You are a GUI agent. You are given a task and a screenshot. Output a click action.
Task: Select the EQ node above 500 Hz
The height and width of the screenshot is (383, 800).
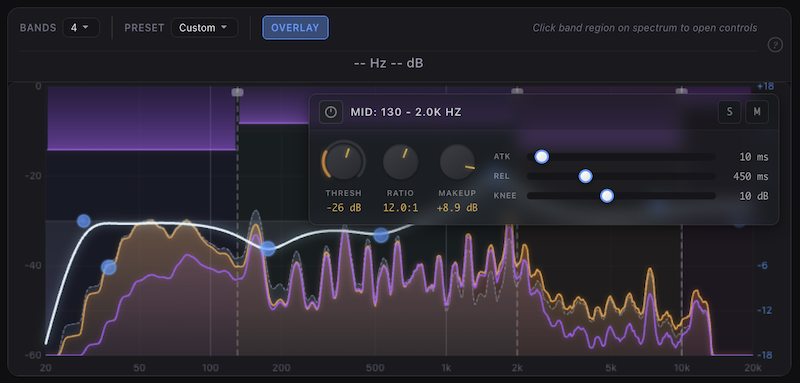[381, 235]
